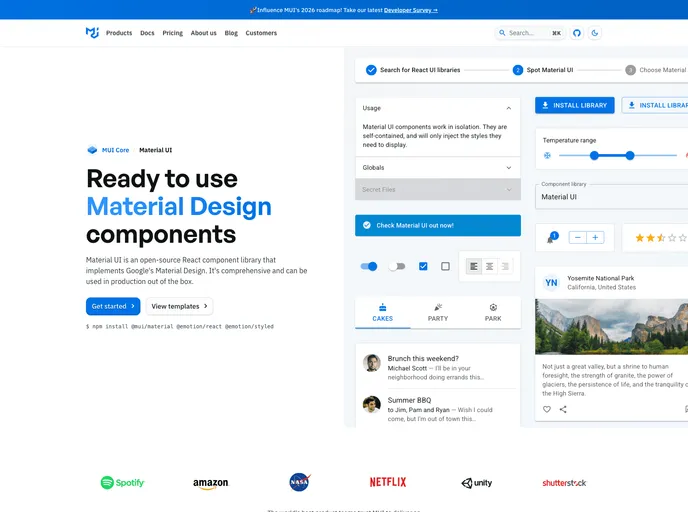Switch to the CAKES tab

point(383,313)
